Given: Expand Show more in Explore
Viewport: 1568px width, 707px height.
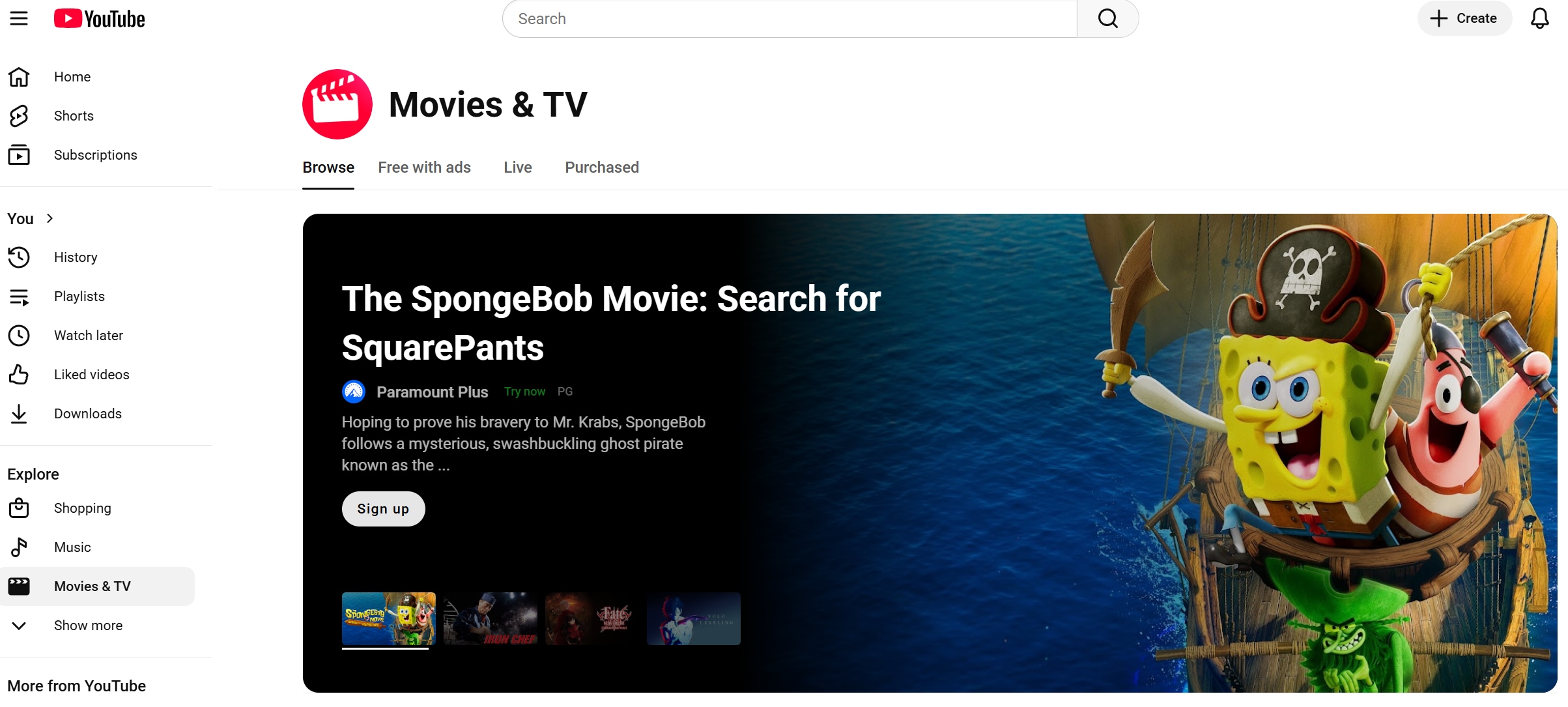Looking at the screenshot, I should (88, 625).
